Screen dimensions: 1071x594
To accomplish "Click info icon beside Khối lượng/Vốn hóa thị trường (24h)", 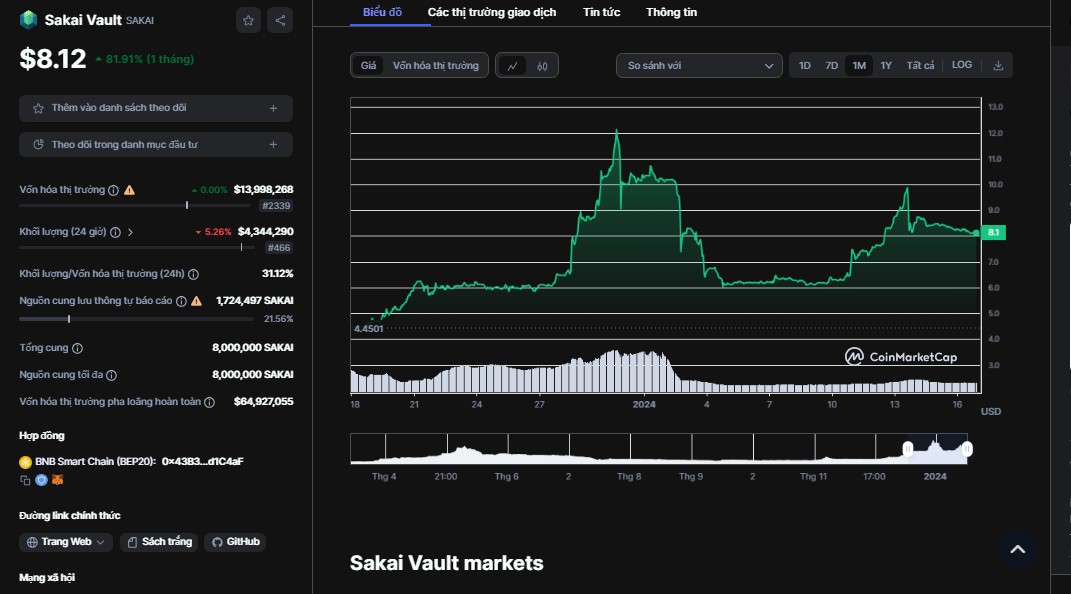I will 193,274.
